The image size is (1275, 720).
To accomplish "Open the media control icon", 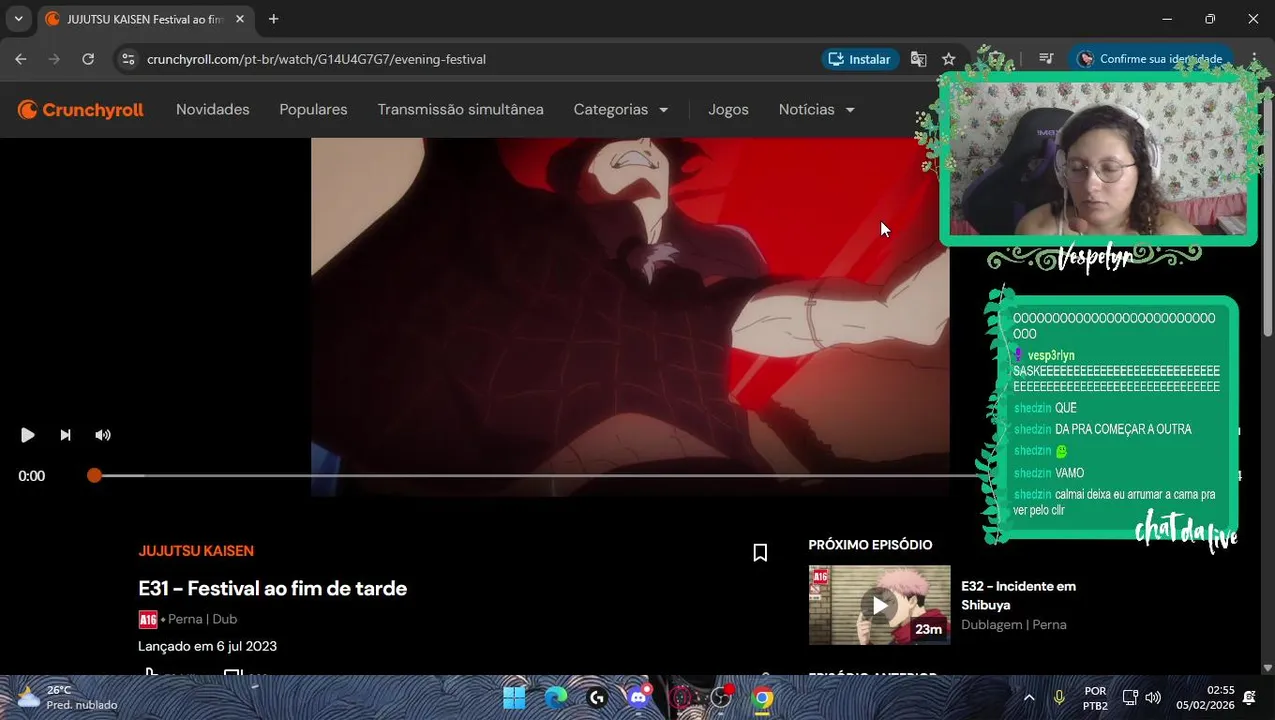I will (1046, 59).
